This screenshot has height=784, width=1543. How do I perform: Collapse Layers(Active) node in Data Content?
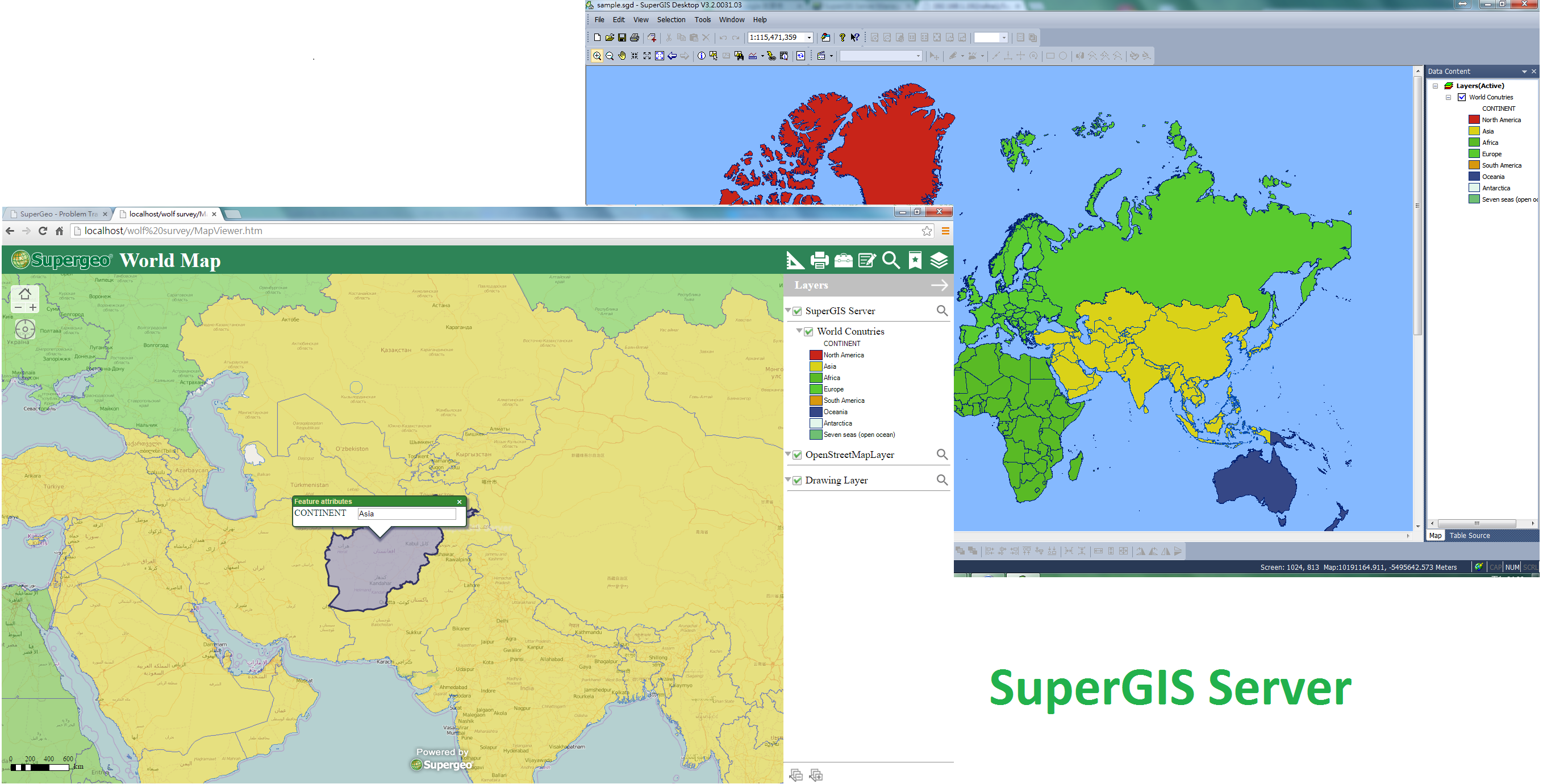point(1435,86)
